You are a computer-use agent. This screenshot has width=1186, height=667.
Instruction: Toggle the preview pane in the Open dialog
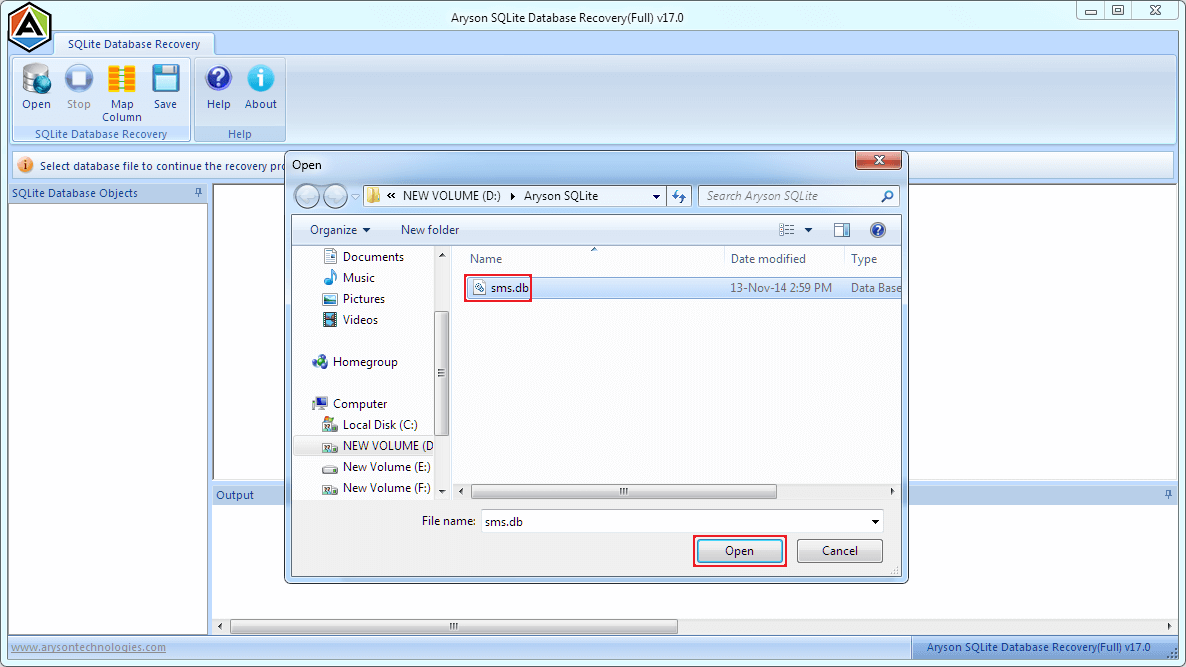(x=841, y=229)
